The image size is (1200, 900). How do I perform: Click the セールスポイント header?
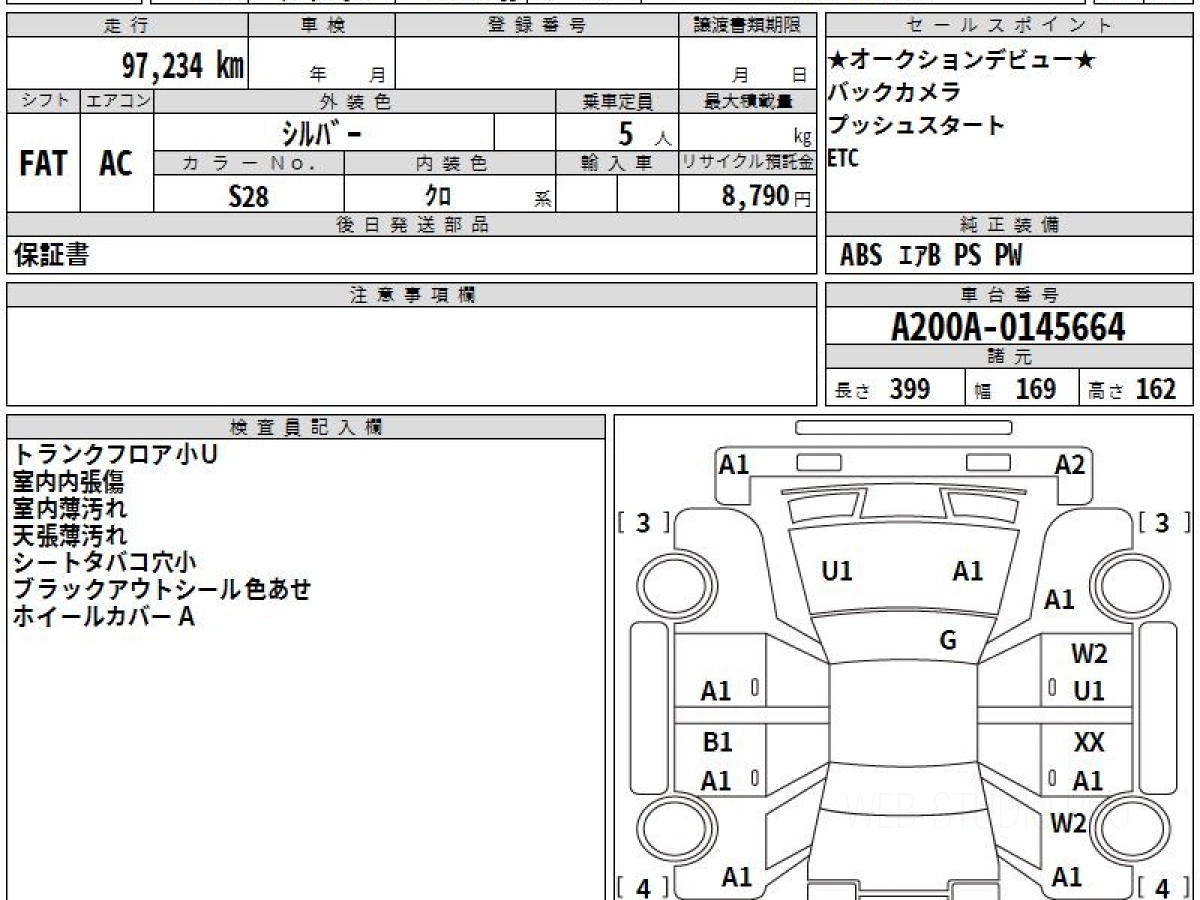(1010, 26)
